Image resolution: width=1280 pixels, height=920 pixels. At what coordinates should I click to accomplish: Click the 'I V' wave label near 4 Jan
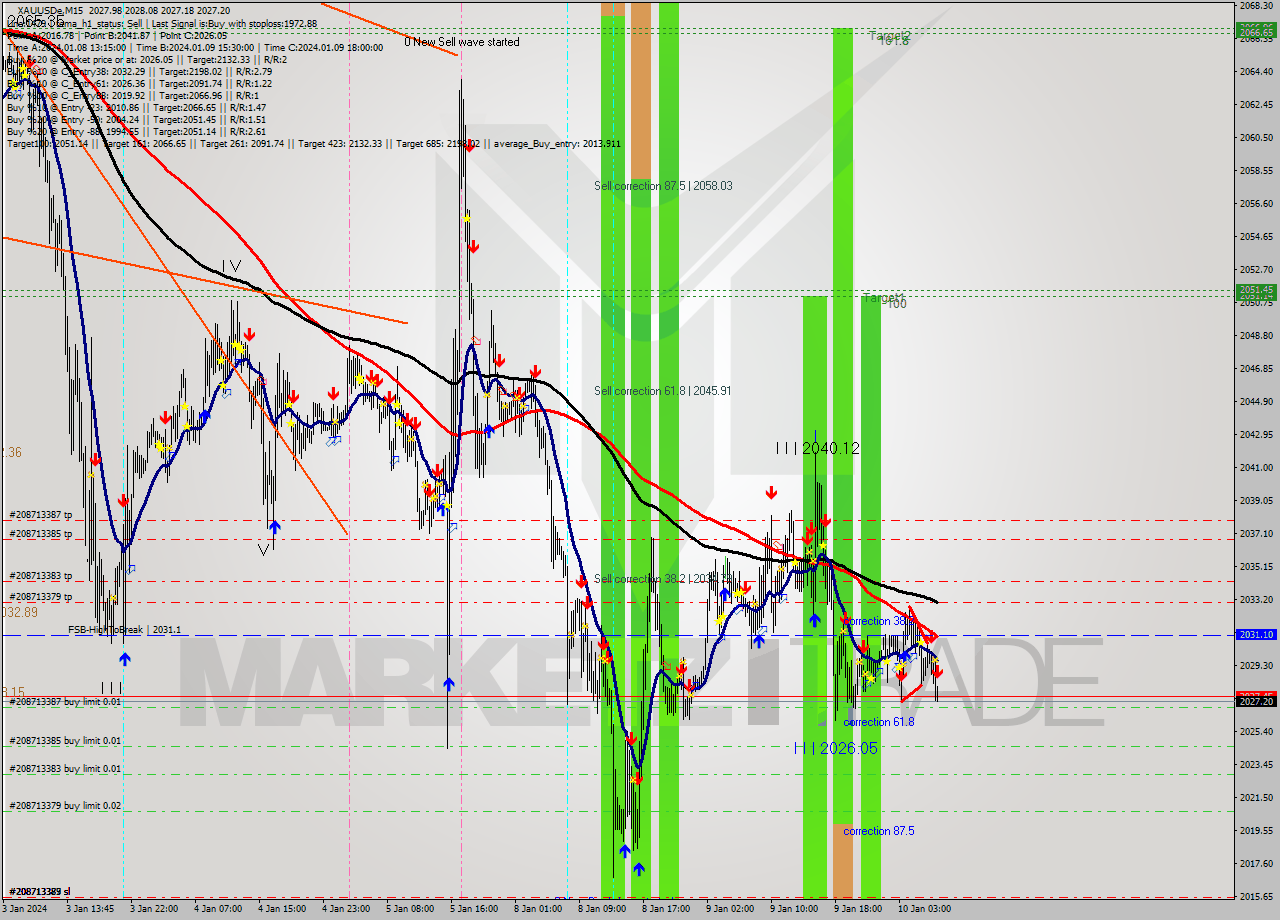click(231, 267)
